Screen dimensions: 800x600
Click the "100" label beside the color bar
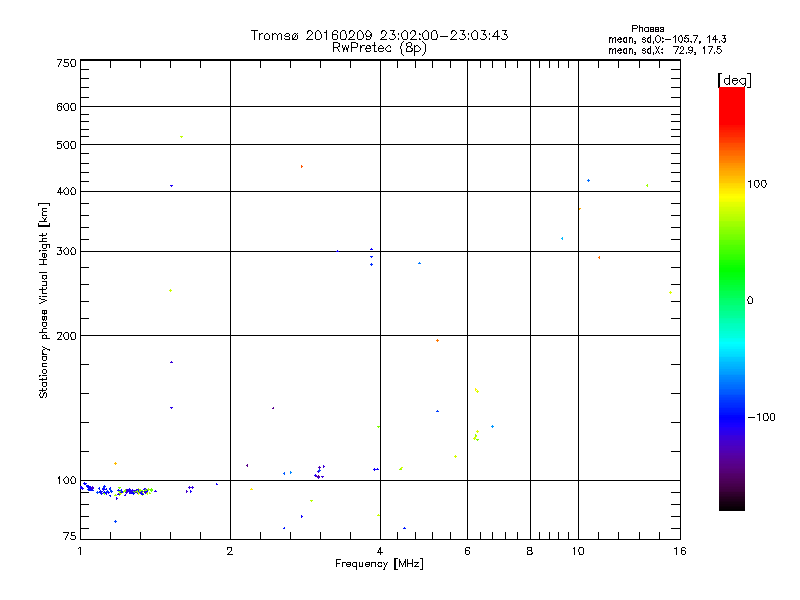(x=757, y=184)
